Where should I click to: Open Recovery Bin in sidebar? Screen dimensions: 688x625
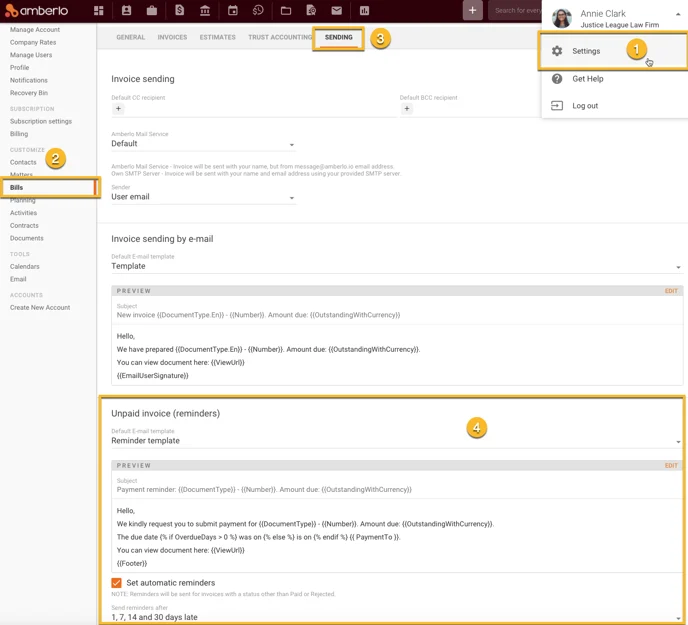tap(29, 93)
